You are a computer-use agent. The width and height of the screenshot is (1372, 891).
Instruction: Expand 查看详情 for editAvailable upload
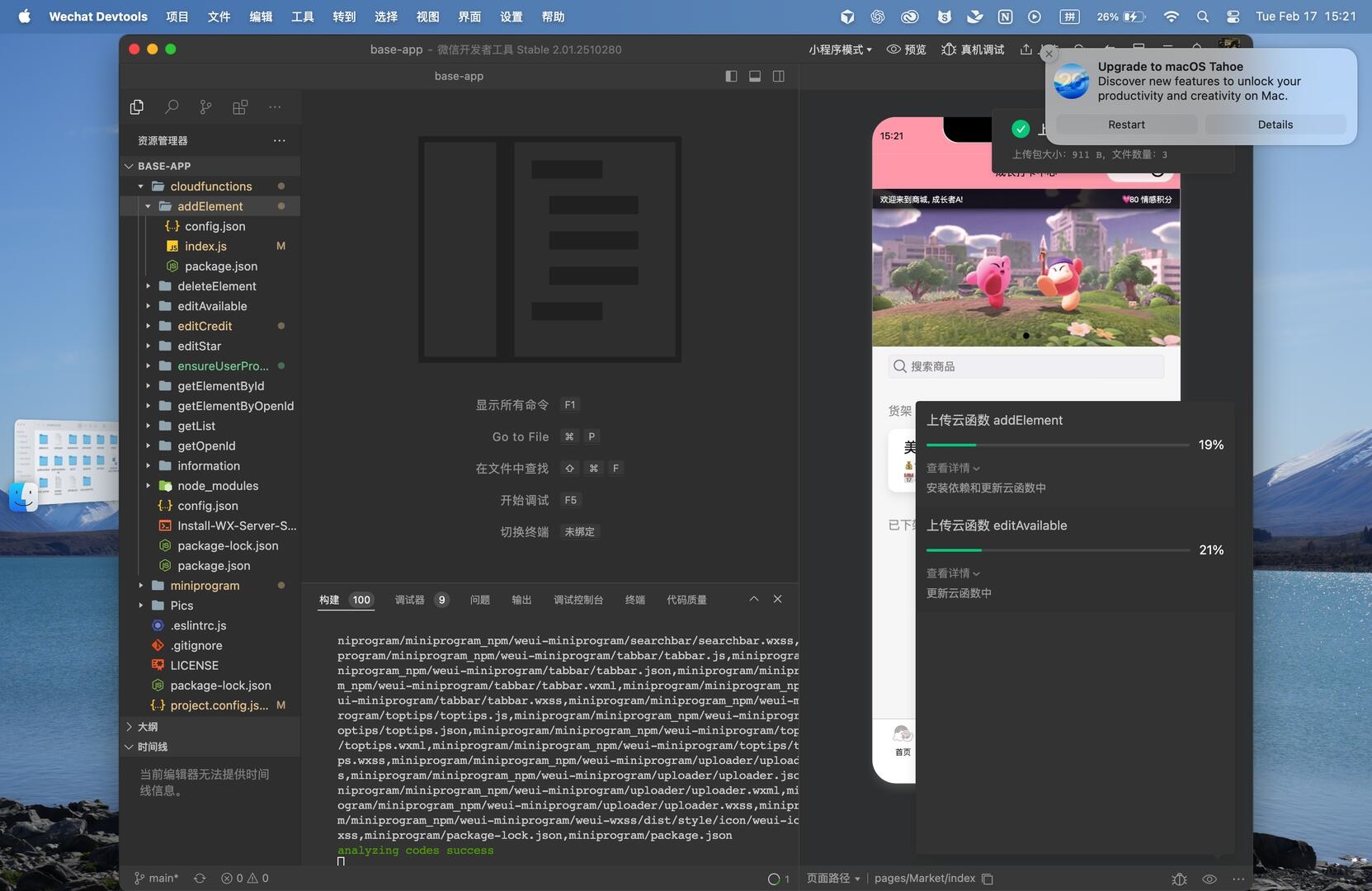(x=953, y=573)
